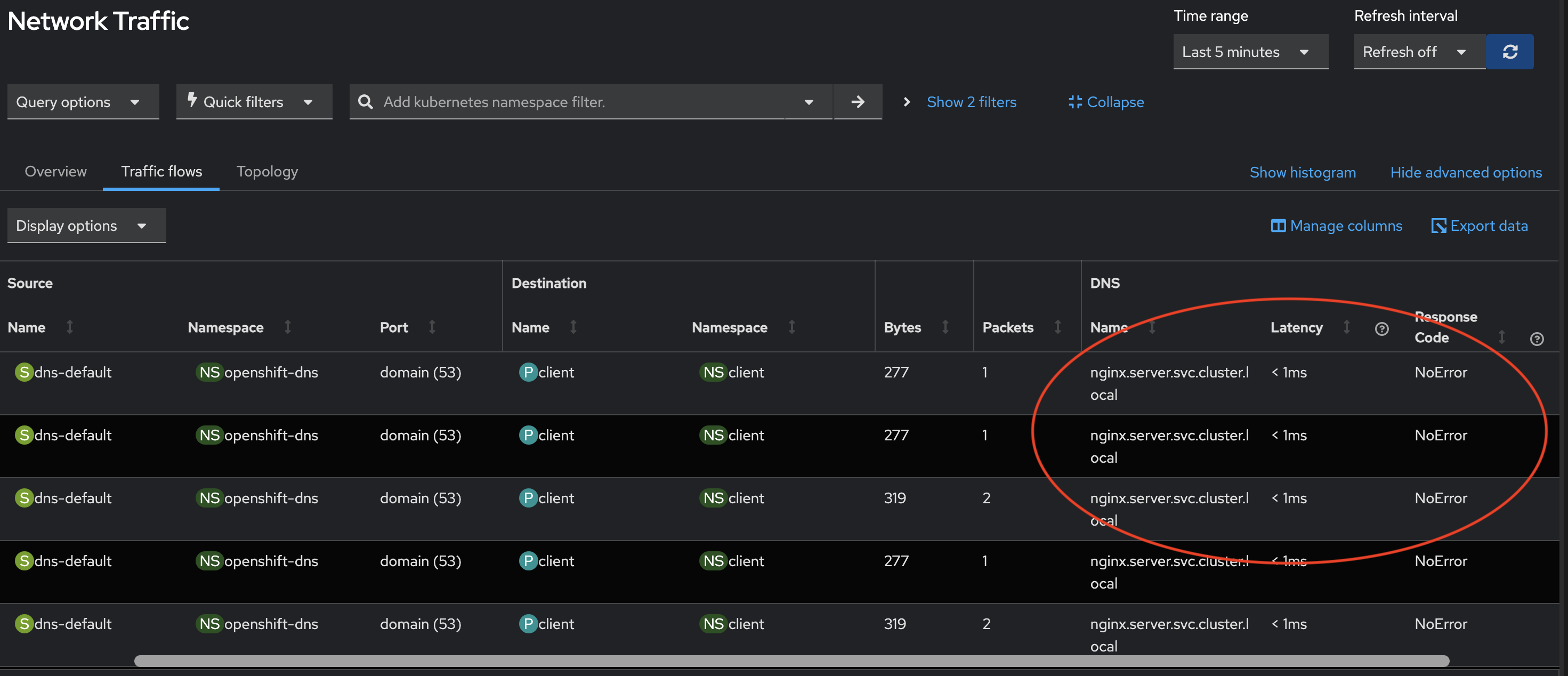
Task: Expand the Show 2 filters chevron
Action: point(907,102)
